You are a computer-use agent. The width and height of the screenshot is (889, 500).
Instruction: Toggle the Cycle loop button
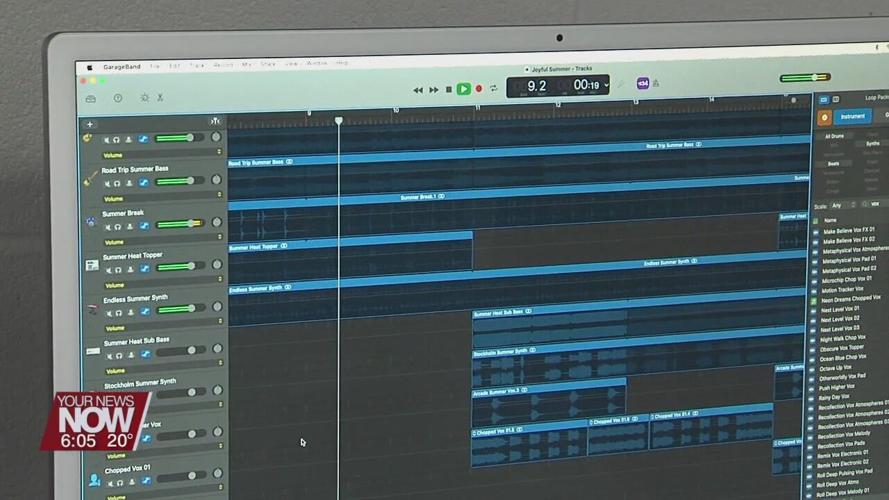494,88
